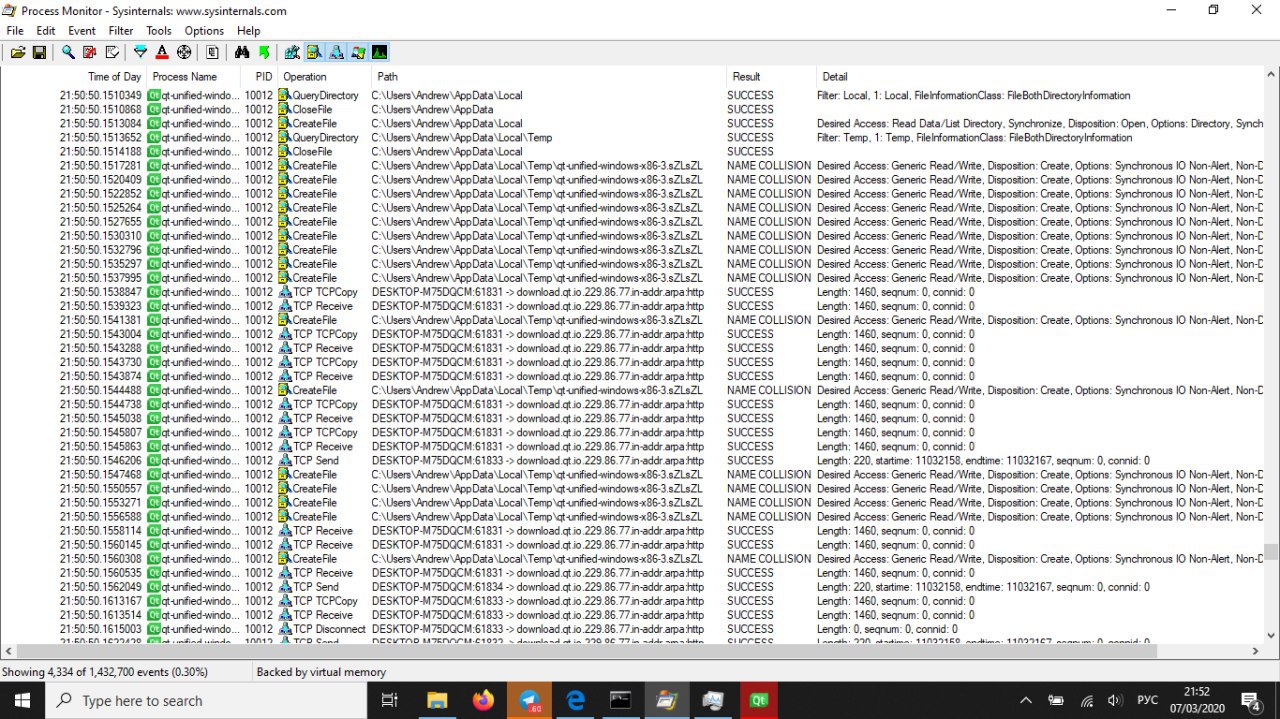Viewport: 1280px width, 719px height.
Task: Open the Help menu
Action: [249, 31]
